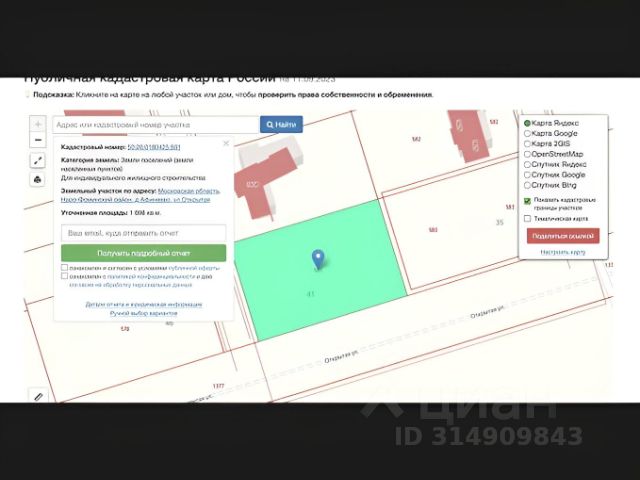Select Спутник Bing satellite layer

(x=527, y=185)
